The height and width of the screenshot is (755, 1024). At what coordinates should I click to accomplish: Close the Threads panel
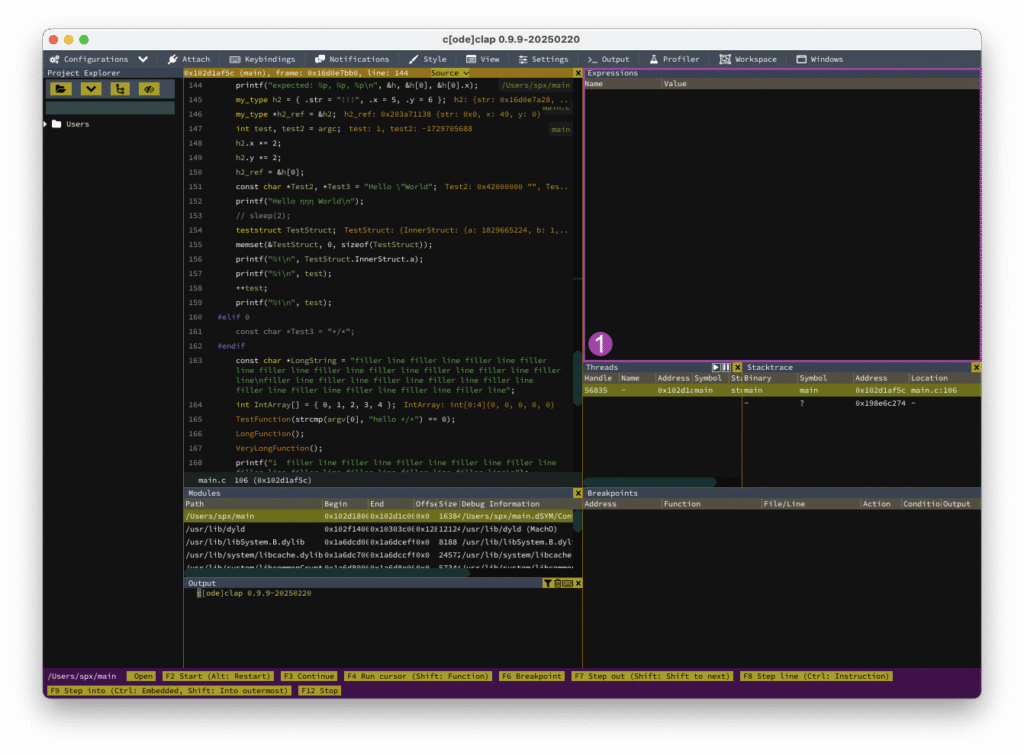pyautogui.click(x=737, y=368)
